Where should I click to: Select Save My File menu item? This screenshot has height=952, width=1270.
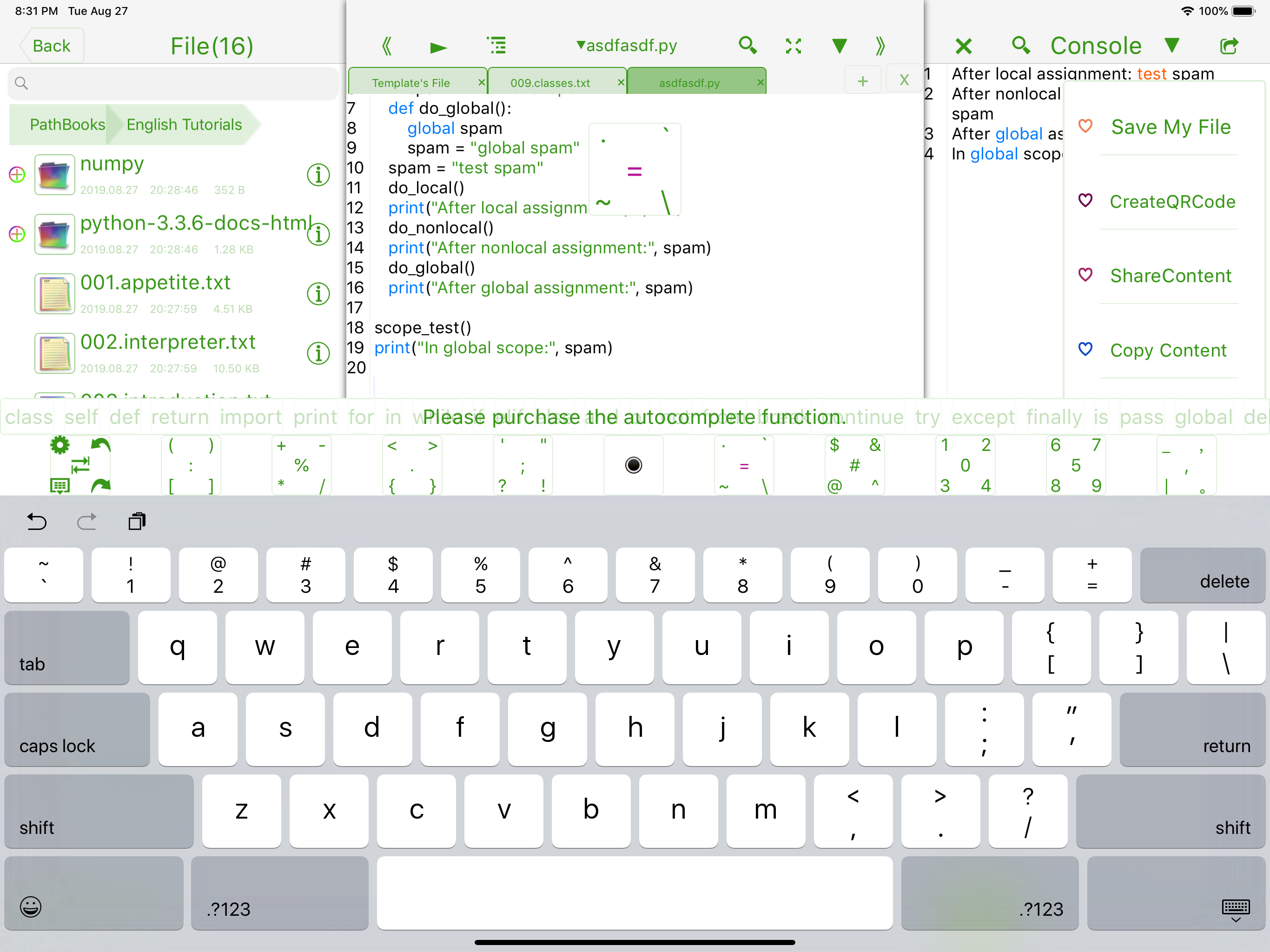pos(1170,127)
